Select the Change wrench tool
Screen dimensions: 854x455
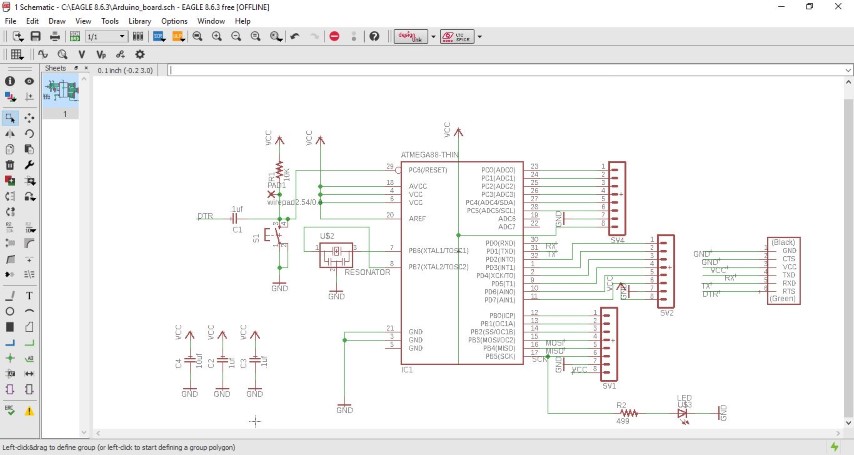29,165
